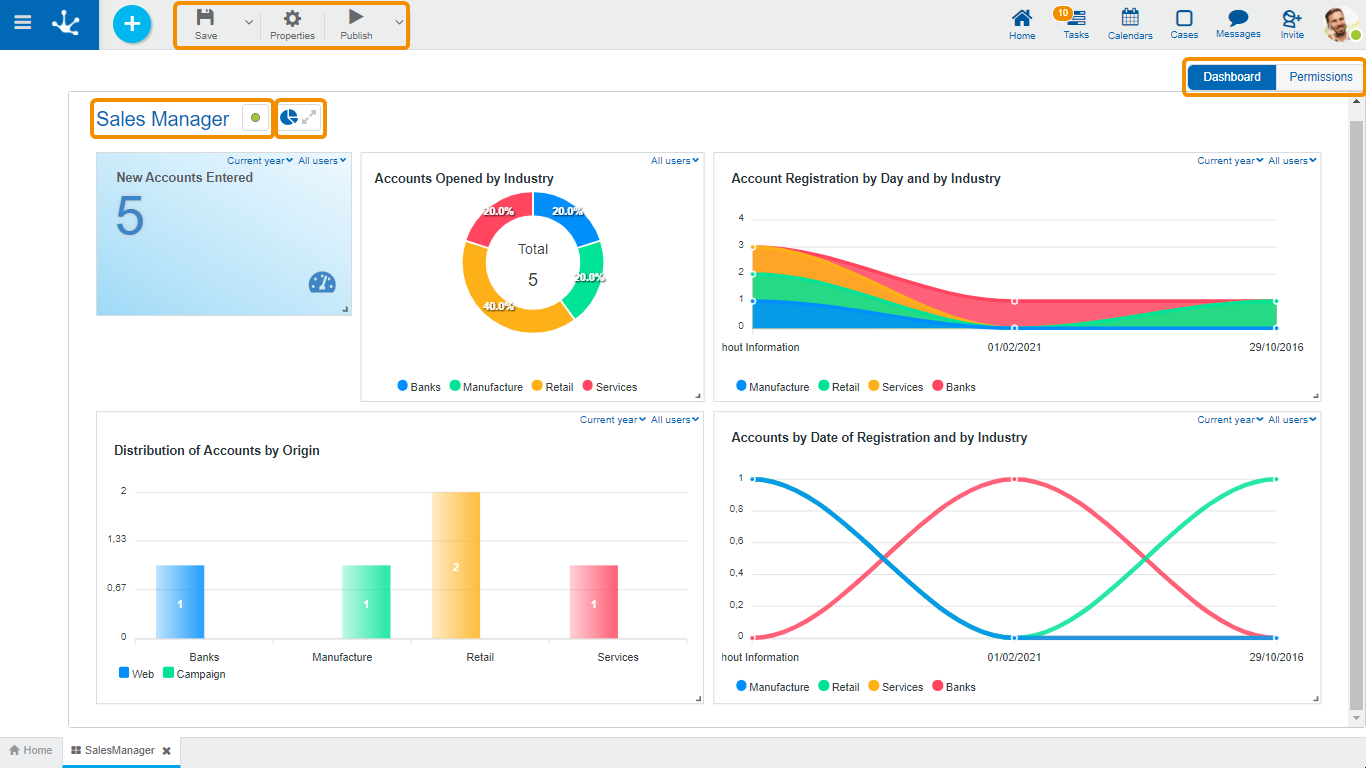Click the pie chart add-widget icon
The width and height of the screenshot is (1366, 768).
[x=289, y=117]
